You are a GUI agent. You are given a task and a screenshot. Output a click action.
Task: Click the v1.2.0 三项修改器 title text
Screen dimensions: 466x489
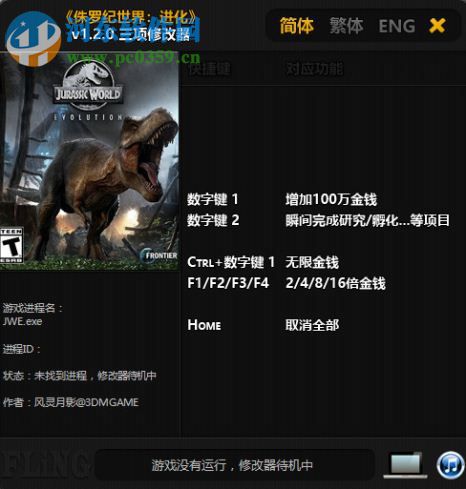point(131,34)
